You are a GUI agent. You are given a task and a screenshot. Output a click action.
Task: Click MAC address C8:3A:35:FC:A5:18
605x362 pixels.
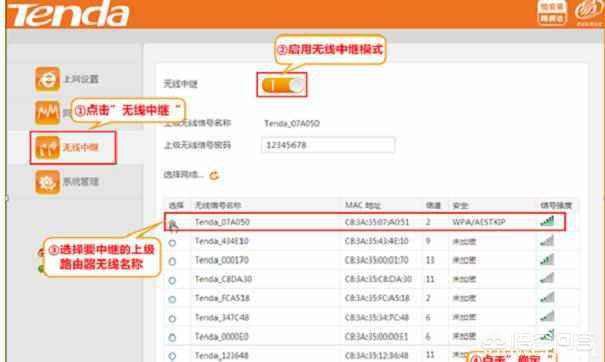point(377,298)
